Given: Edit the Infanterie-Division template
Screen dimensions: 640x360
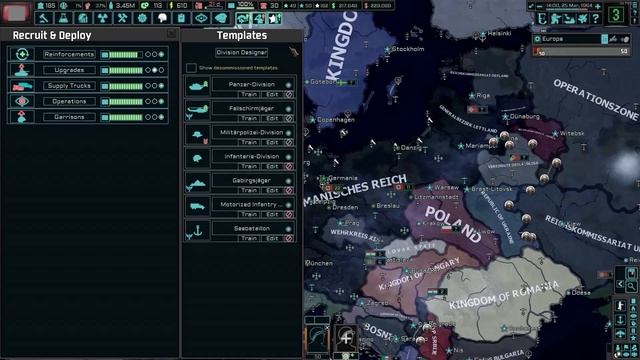Looking at the screenshot, I should (x=272, y=167).
